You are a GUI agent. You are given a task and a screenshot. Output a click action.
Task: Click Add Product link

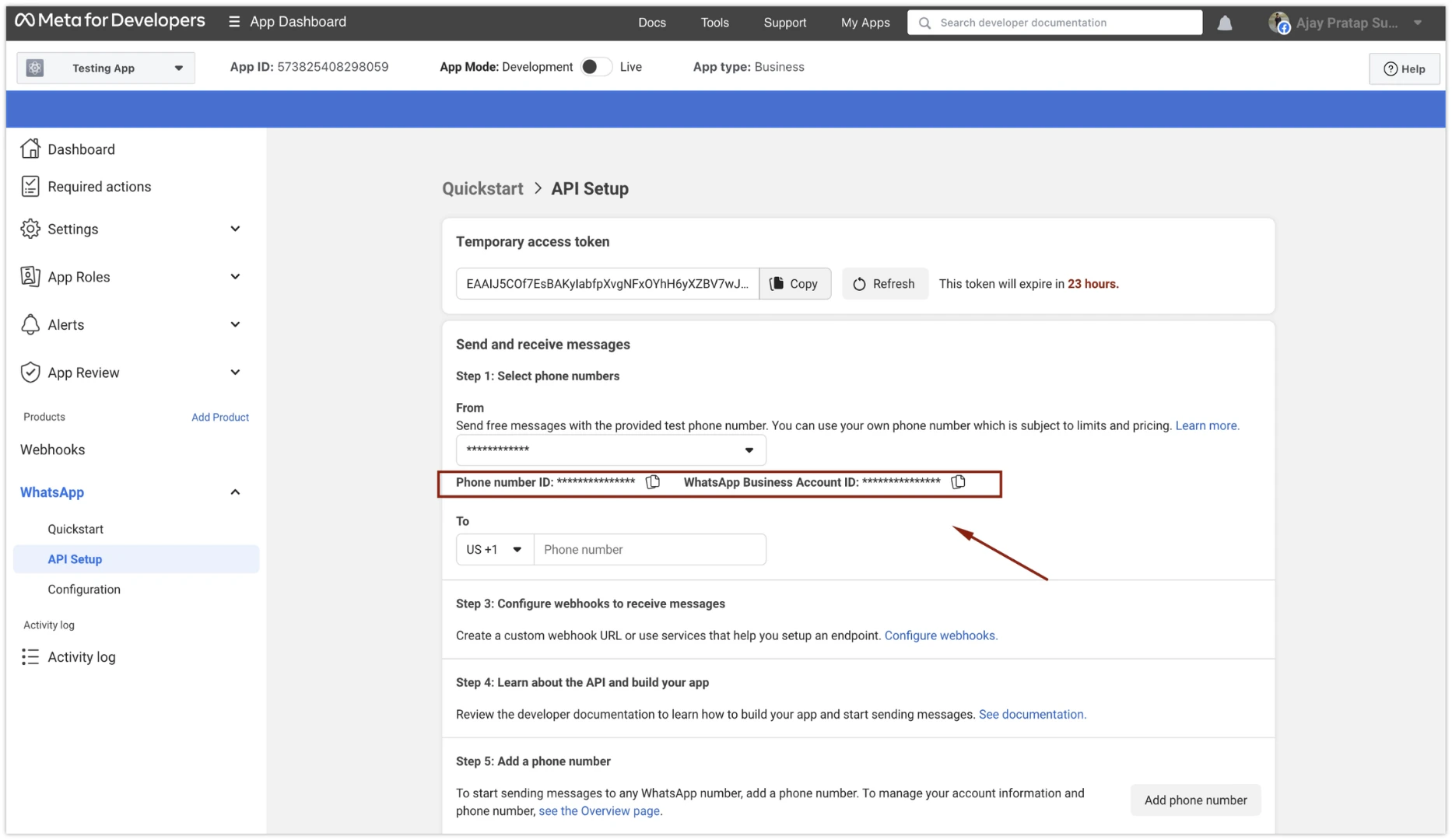[x=220, y=418]
